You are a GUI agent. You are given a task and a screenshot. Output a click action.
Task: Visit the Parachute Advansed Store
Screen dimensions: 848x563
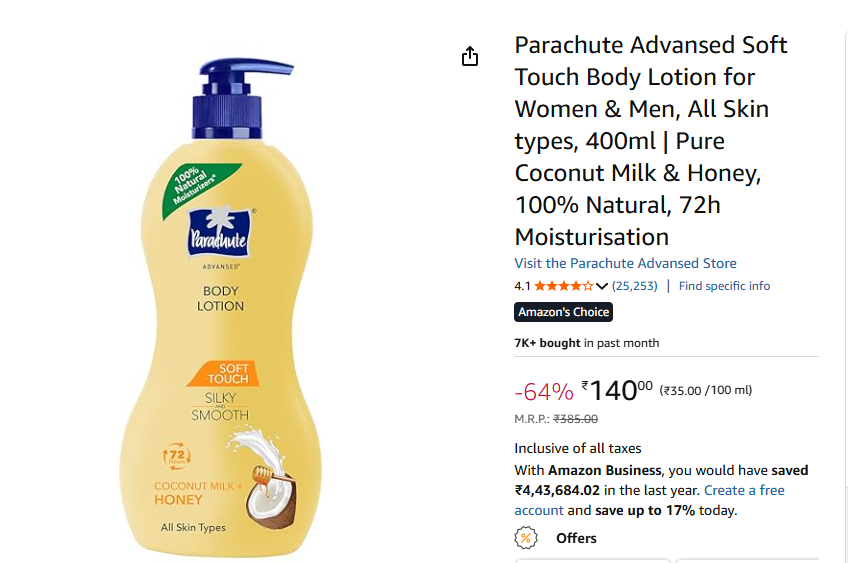[625, 263]
